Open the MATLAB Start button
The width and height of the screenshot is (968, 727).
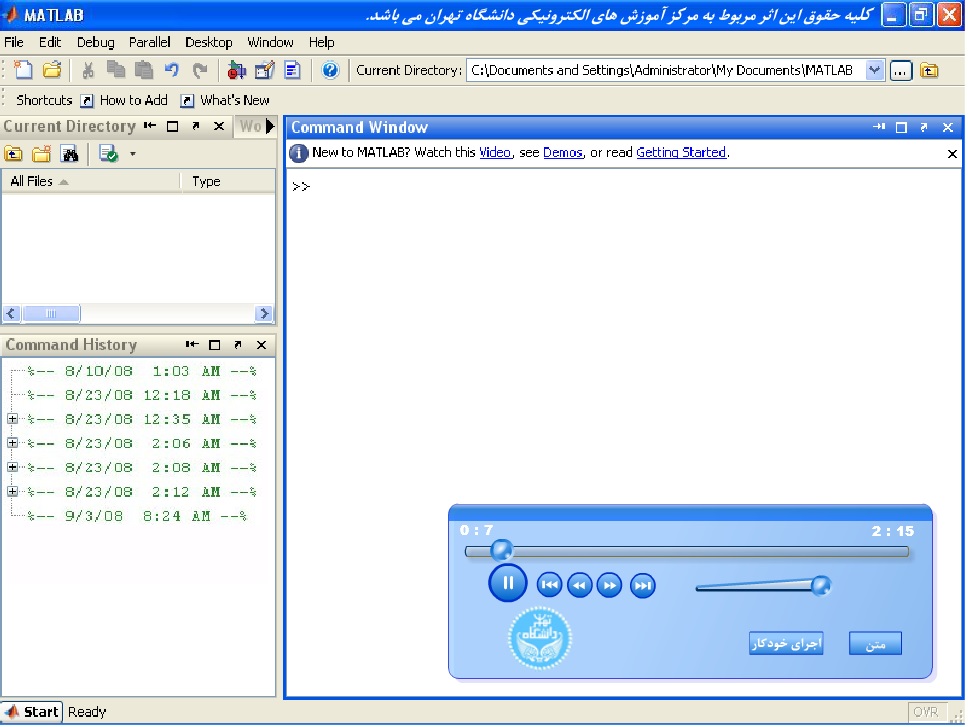(31, 712)
